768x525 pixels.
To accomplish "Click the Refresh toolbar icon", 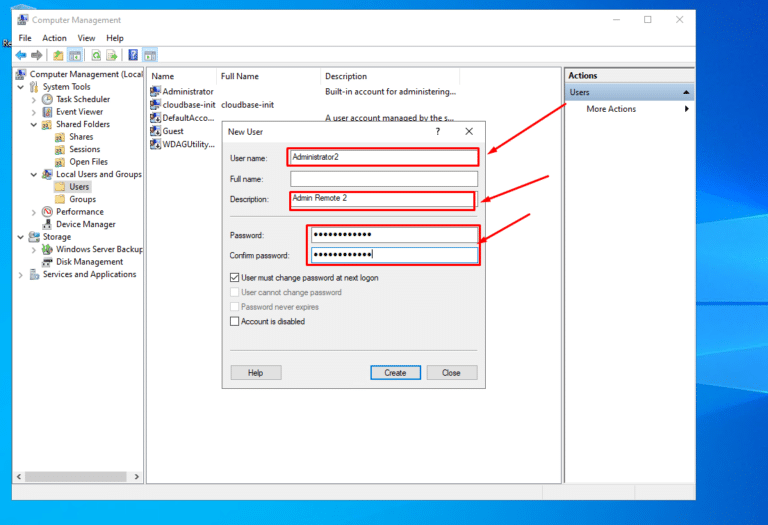I will click(x=96, y=55).
